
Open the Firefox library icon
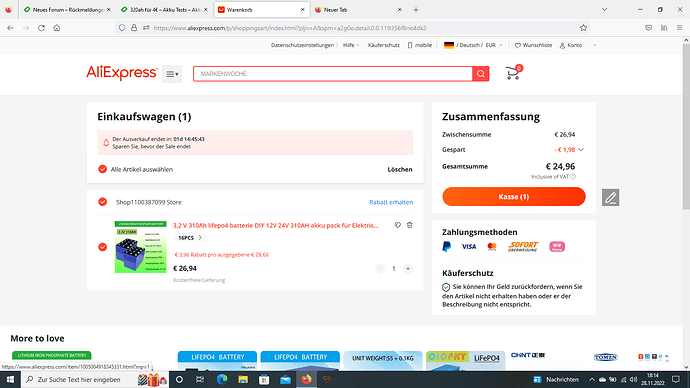[664, 28]
